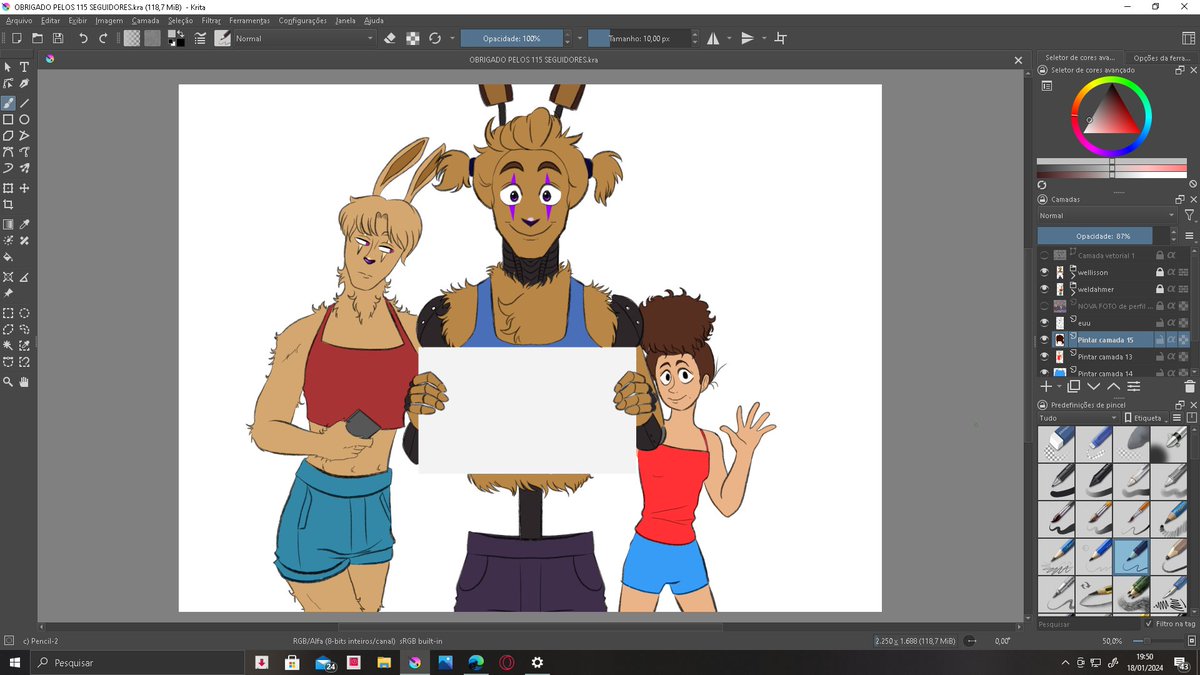The width and height of the screenshot is (1200, 675).
Task: Select the Fill bucket tool
Action: pos(8,258)
